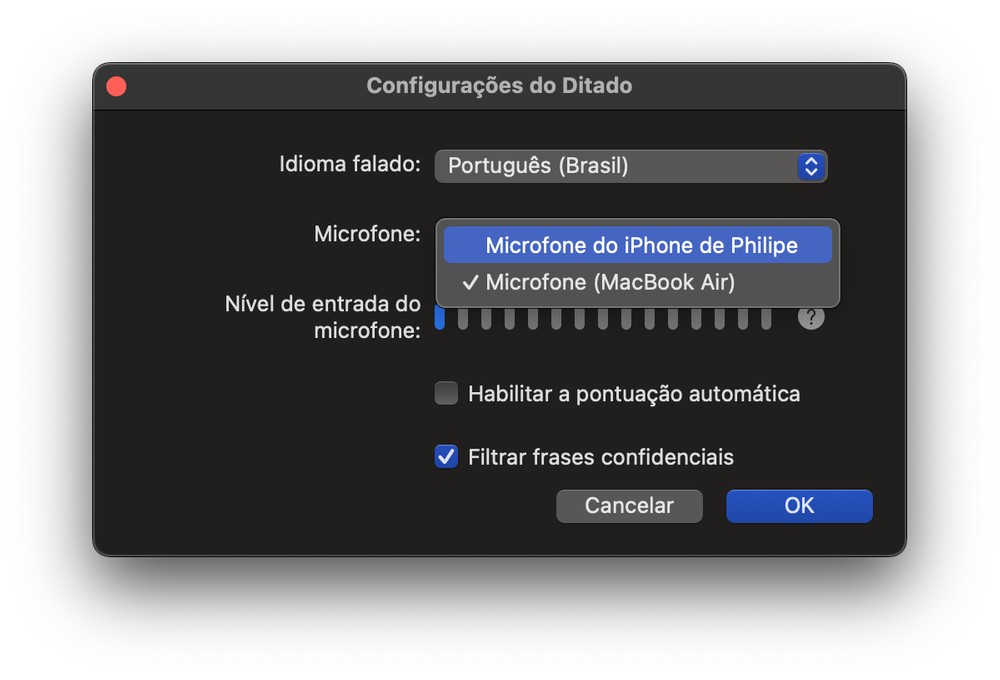Click the Microfone label

pos(367,234)
